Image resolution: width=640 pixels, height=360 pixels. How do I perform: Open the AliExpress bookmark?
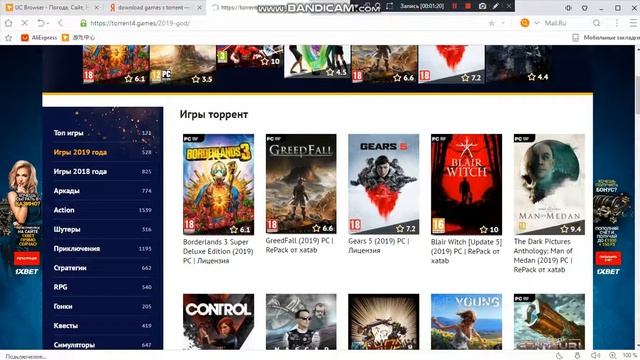[39, 38]
